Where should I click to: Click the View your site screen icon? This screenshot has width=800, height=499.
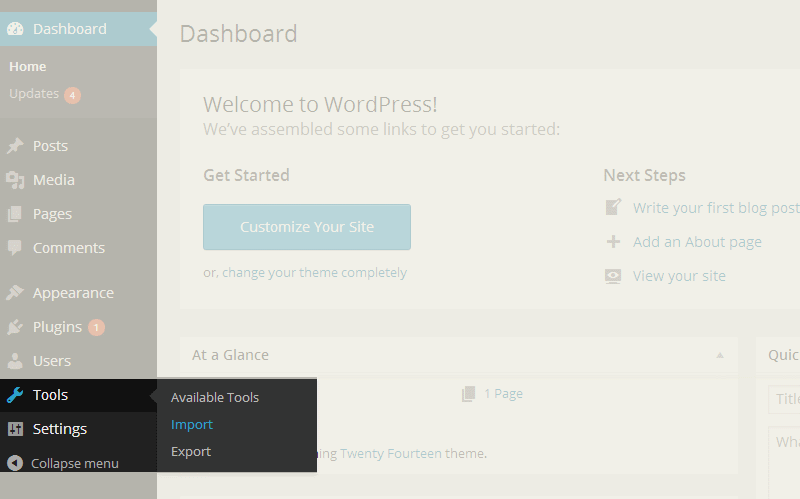tap(613, 276)
